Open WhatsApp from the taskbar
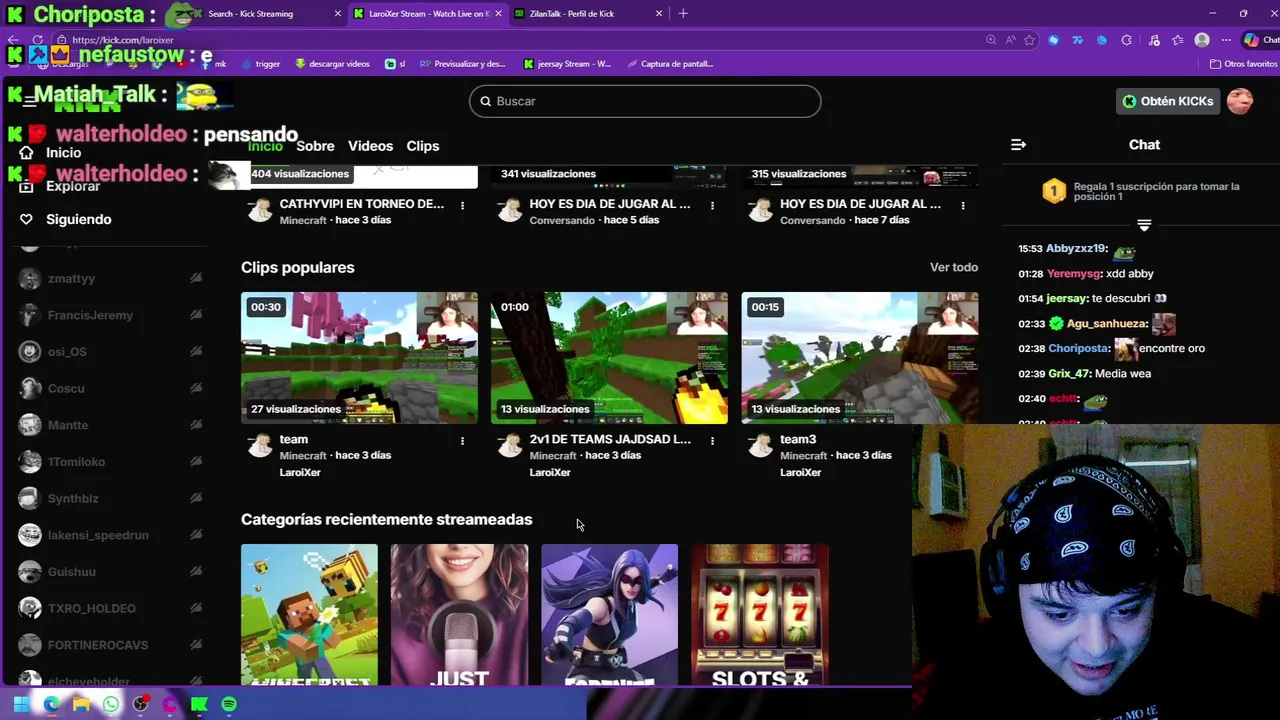 111,705
